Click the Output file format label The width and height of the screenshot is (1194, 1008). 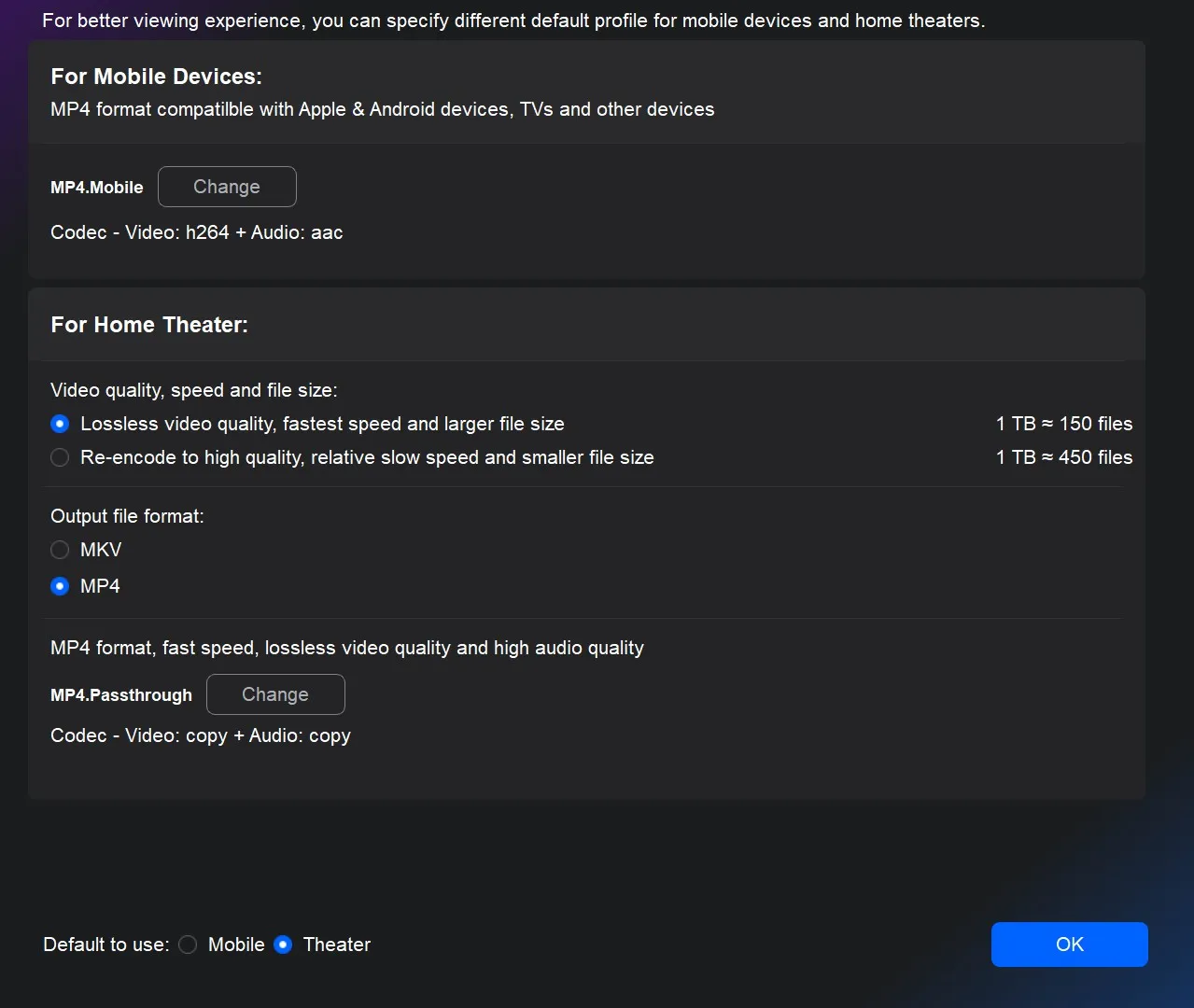tap(127, 515)
